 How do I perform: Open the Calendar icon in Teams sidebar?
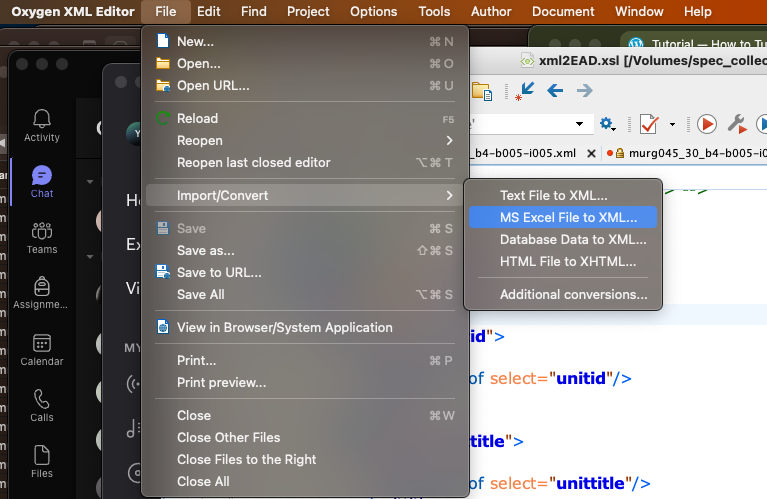41,349
